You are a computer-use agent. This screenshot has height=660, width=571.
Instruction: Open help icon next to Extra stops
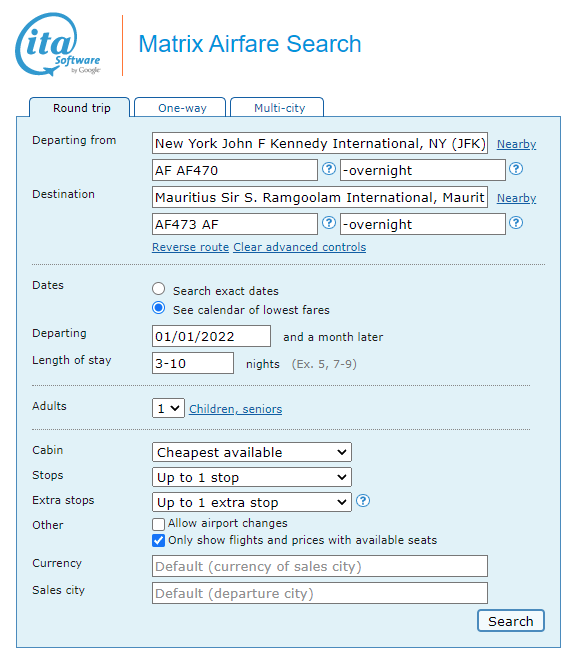coord(363,501)
